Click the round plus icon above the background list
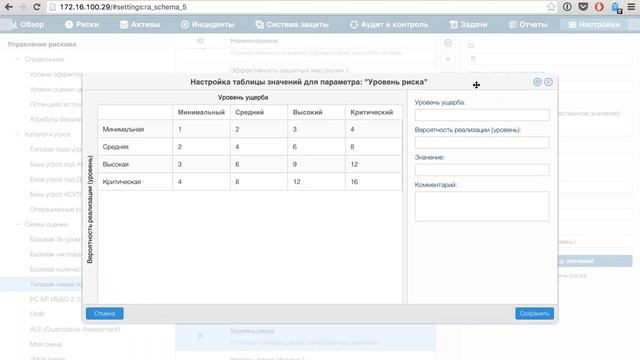The image size is (640, 360). pos(448,43)
